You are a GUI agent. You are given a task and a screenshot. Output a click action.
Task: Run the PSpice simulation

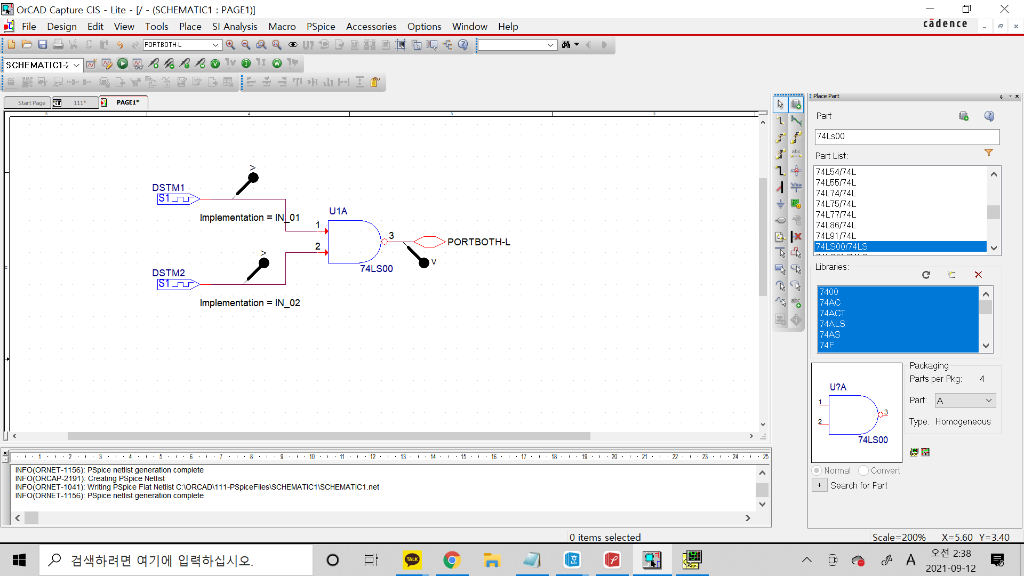pos(122,63)
